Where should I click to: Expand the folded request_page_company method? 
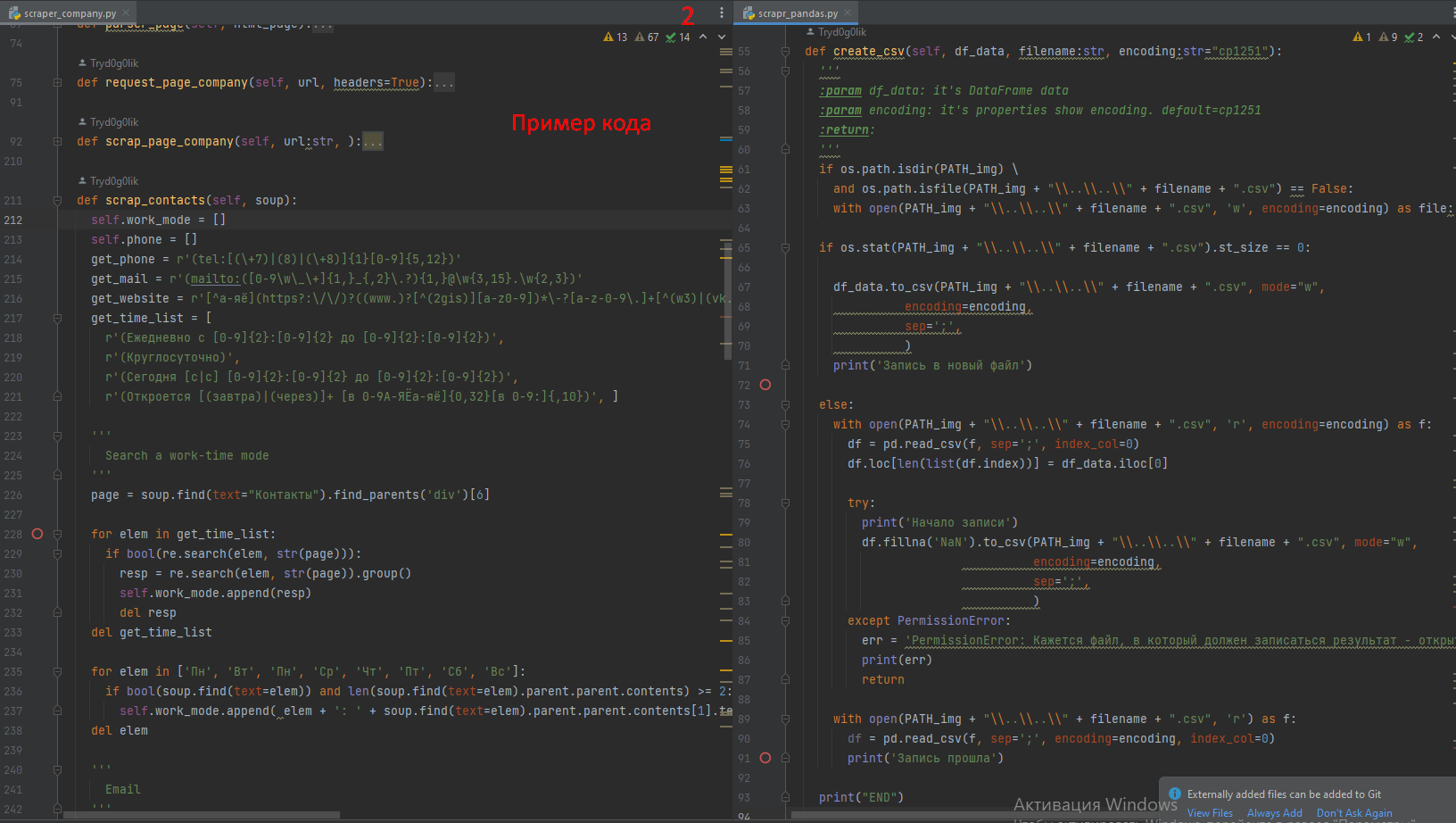click(x=57, y=83)
